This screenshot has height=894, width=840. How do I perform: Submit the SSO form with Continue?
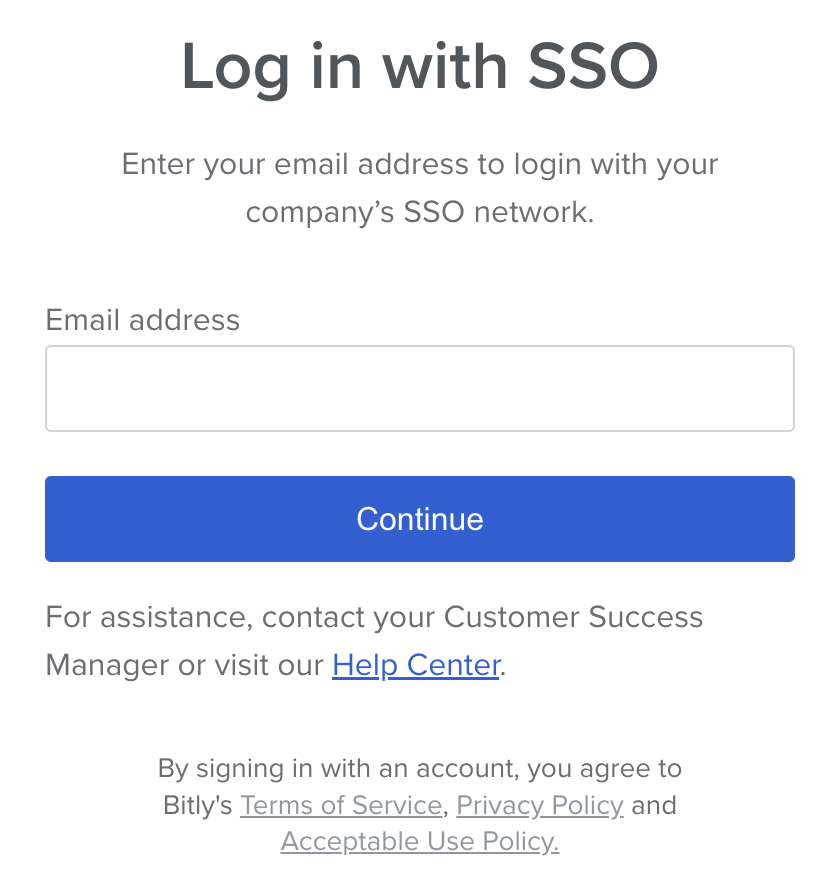coord(420,519)
